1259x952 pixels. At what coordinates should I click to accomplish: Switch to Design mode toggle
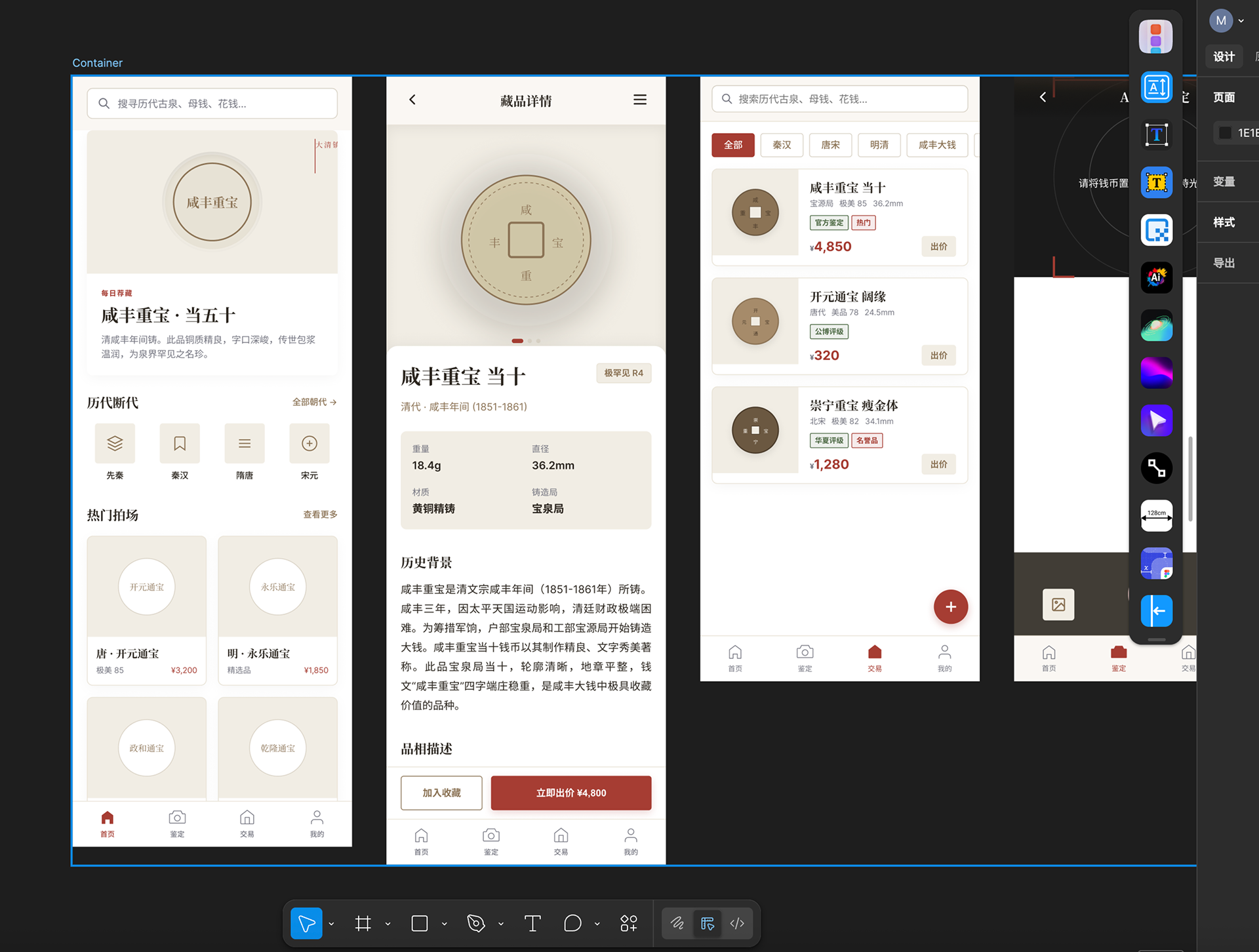point(708,923)
